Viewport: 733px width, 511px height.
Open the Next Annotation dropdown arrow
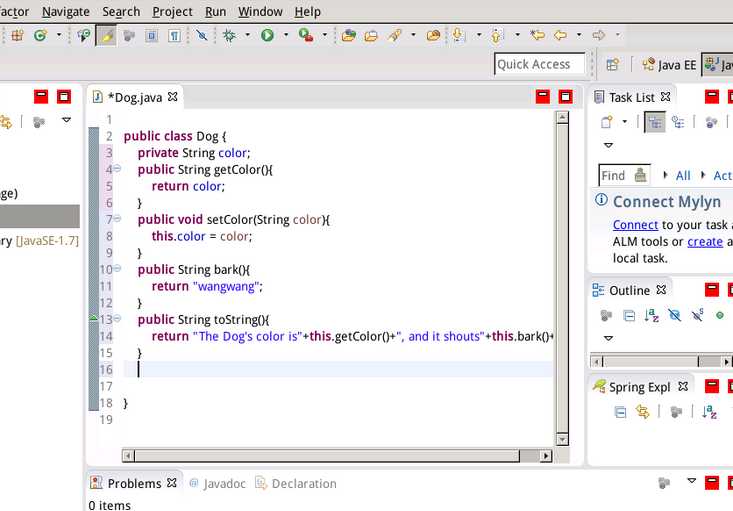[479, 35]
